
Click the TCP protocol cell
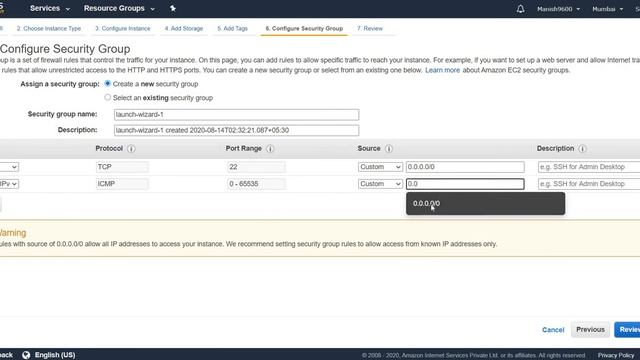(x=122, y=167)
